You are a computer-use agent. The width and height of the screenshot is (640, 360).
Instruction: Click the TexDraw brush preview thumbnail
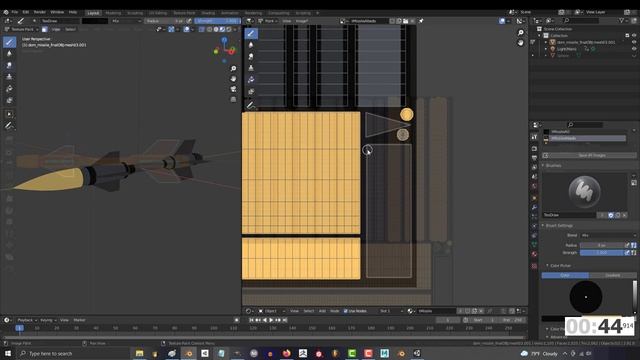(584, 191)
